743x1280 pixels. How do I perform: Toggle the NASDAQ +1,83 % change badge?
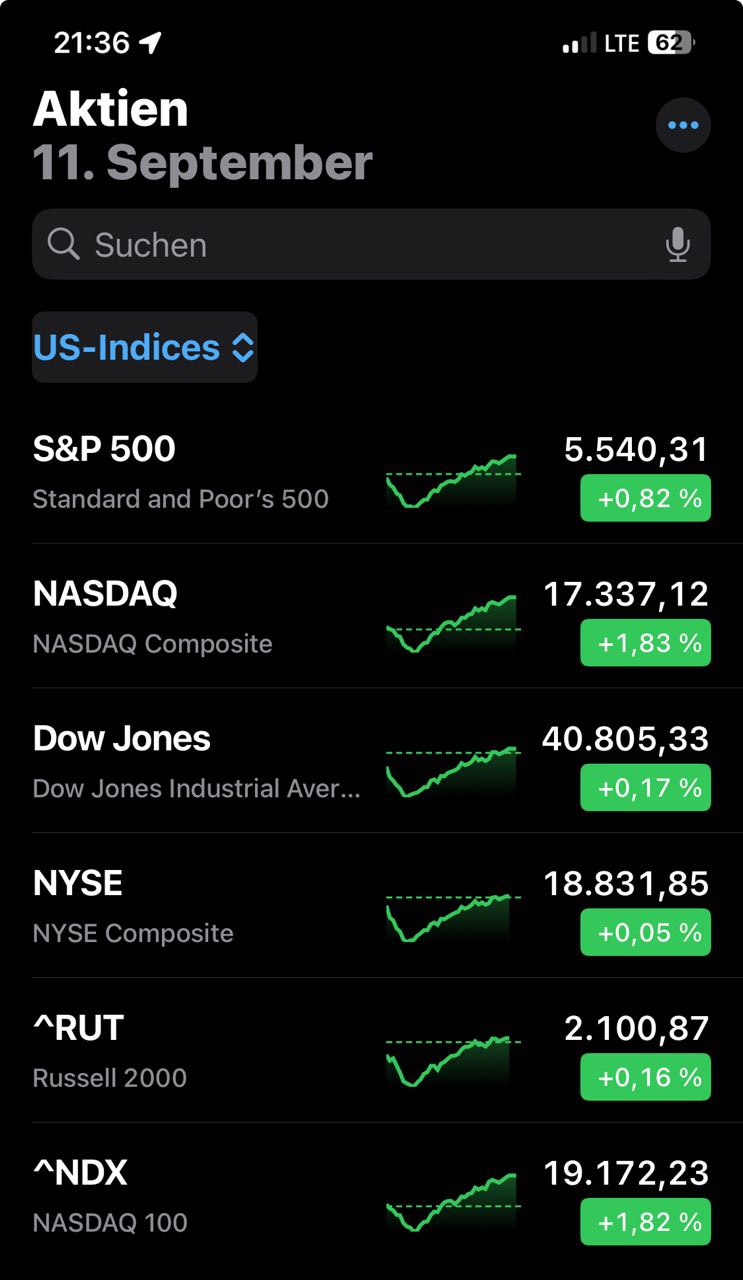[x=645, y=643]
